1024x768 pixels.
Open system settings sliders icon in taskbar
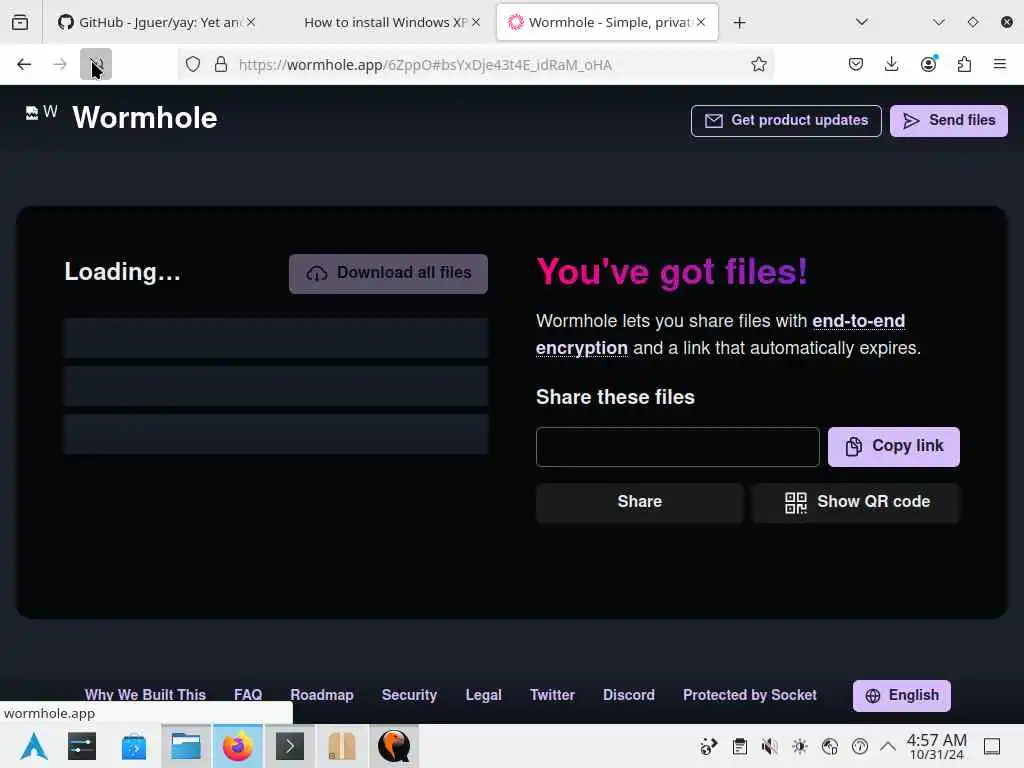click(x=82, y=746)
